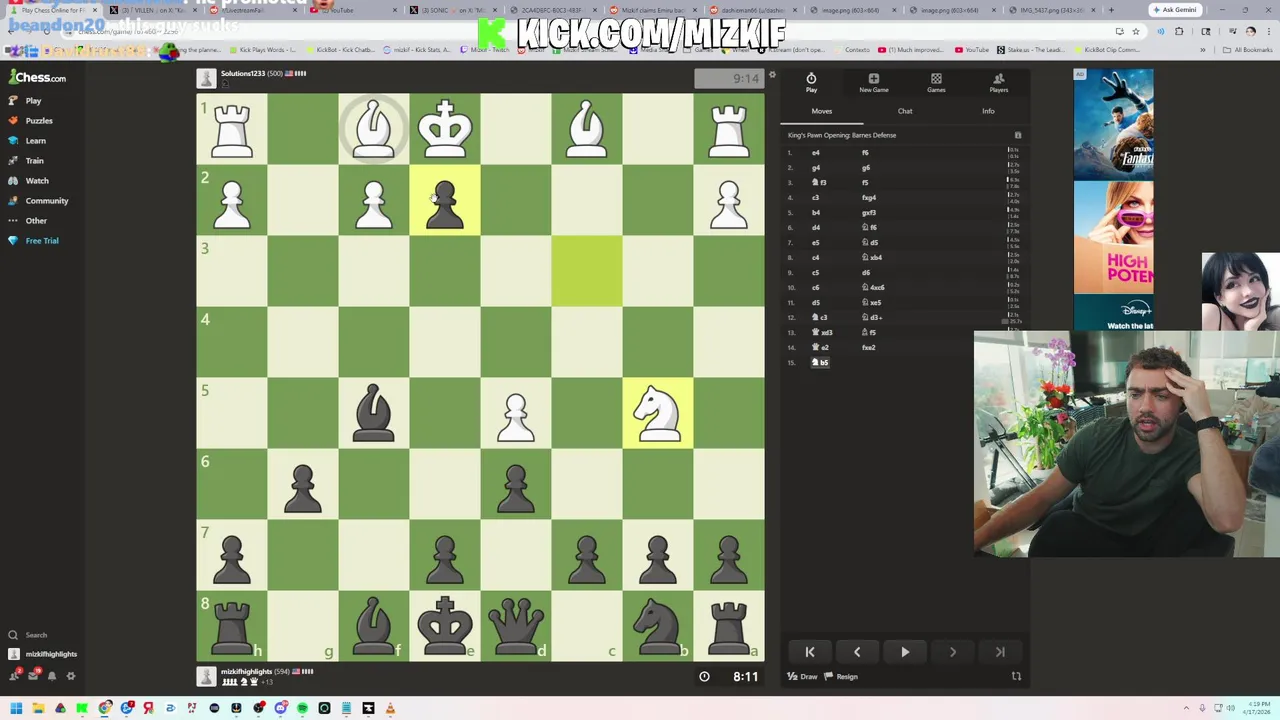The width and height of the screenshot is (1280, 720).
Task: Open messages envelope icon in sidebar
Action: 33,676
